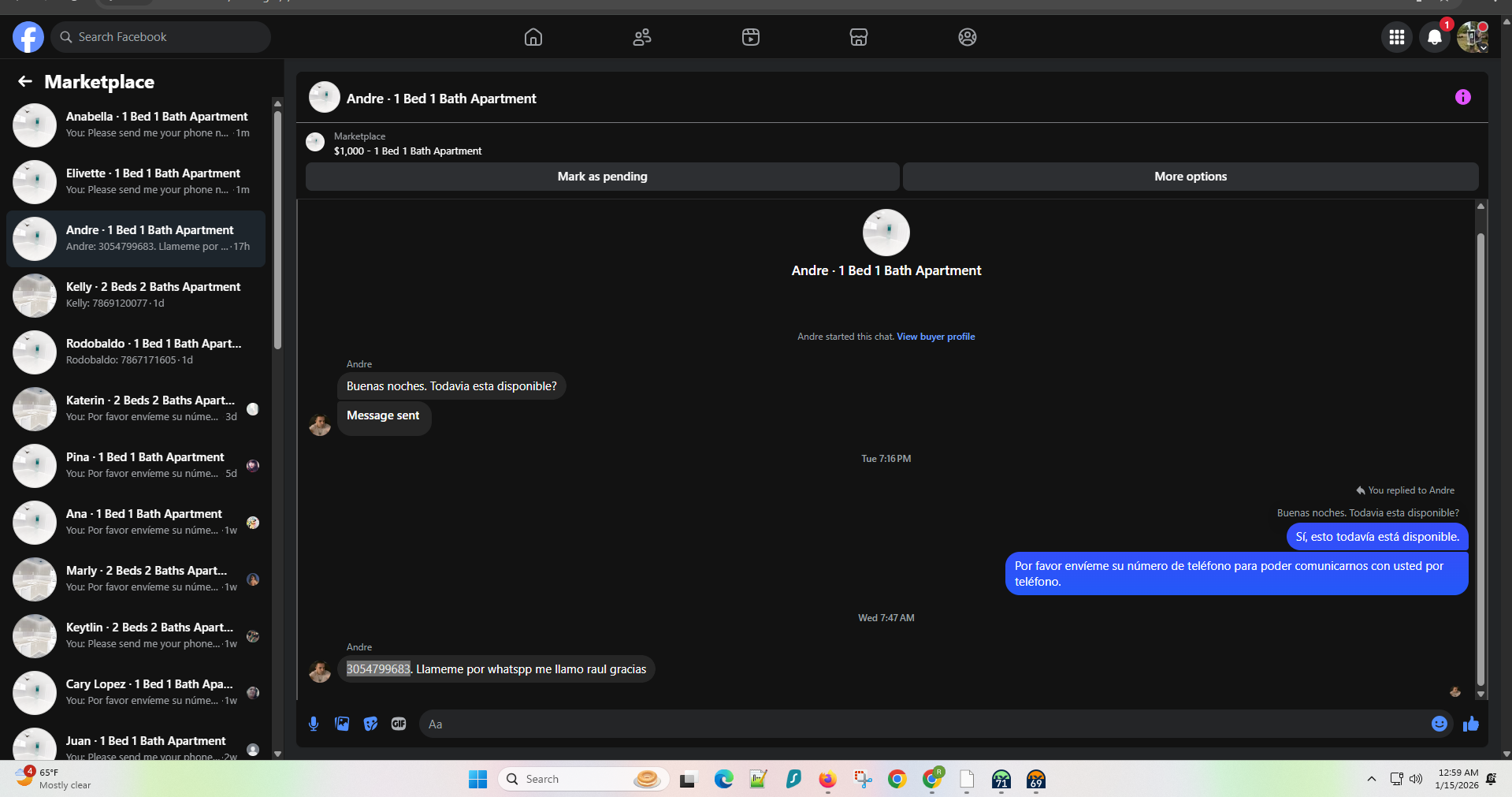Viewport: 1512px width, 797px height.
Task: Attach a photo using the image icon
Action: click(342, 724)
